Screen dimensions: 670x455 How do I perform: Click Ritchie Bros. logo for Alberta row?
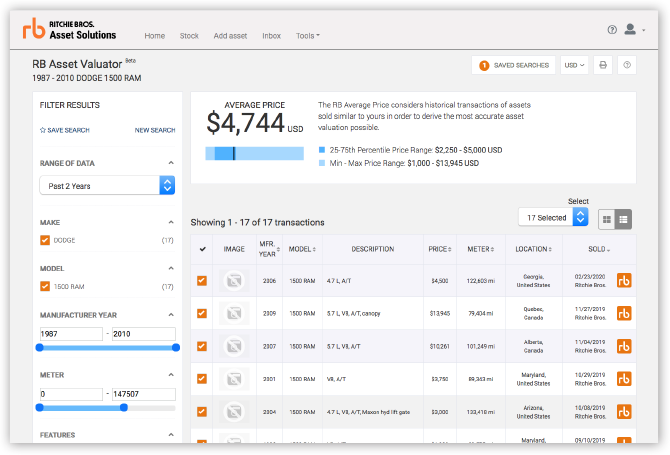(x=624, y=346)
